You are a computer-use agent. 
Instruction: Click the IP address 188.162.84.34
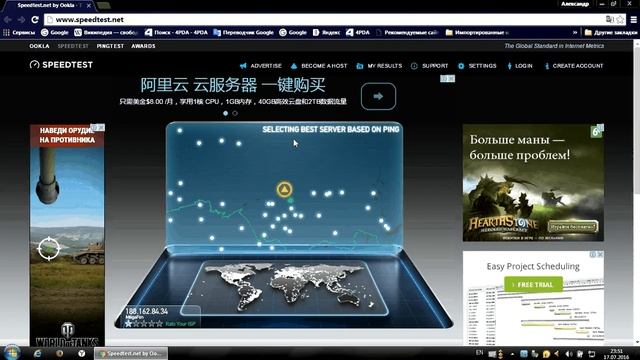pos(147,311)
